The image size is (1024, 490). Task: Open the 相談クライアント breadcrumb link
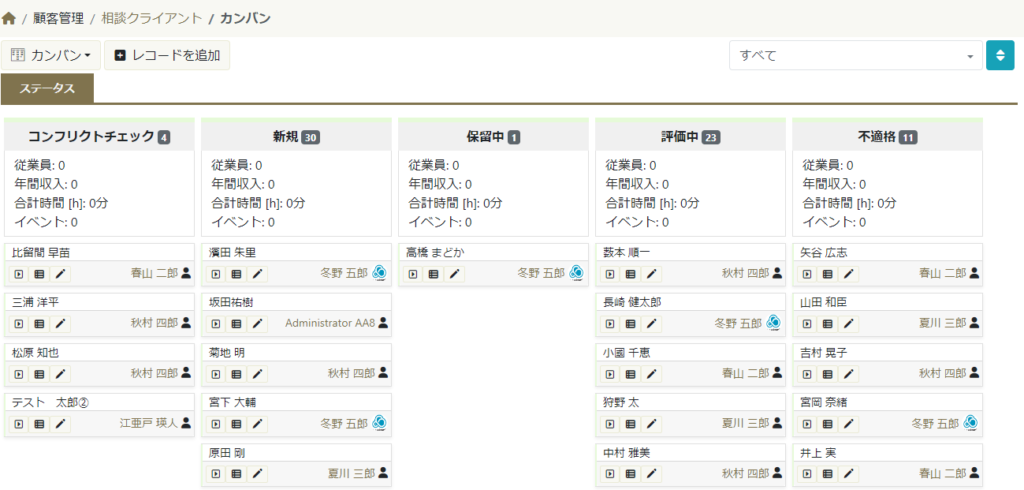(151, 18)
